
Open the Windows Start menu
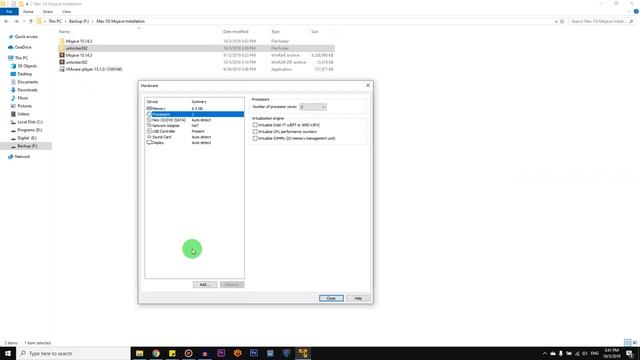tap(8, 353)
